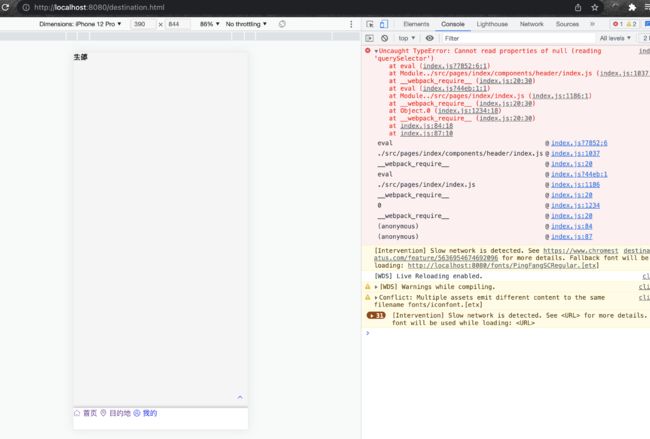Open the top JavaScript context selector
This screenshot has width=650, height=439.
point(407,38)
